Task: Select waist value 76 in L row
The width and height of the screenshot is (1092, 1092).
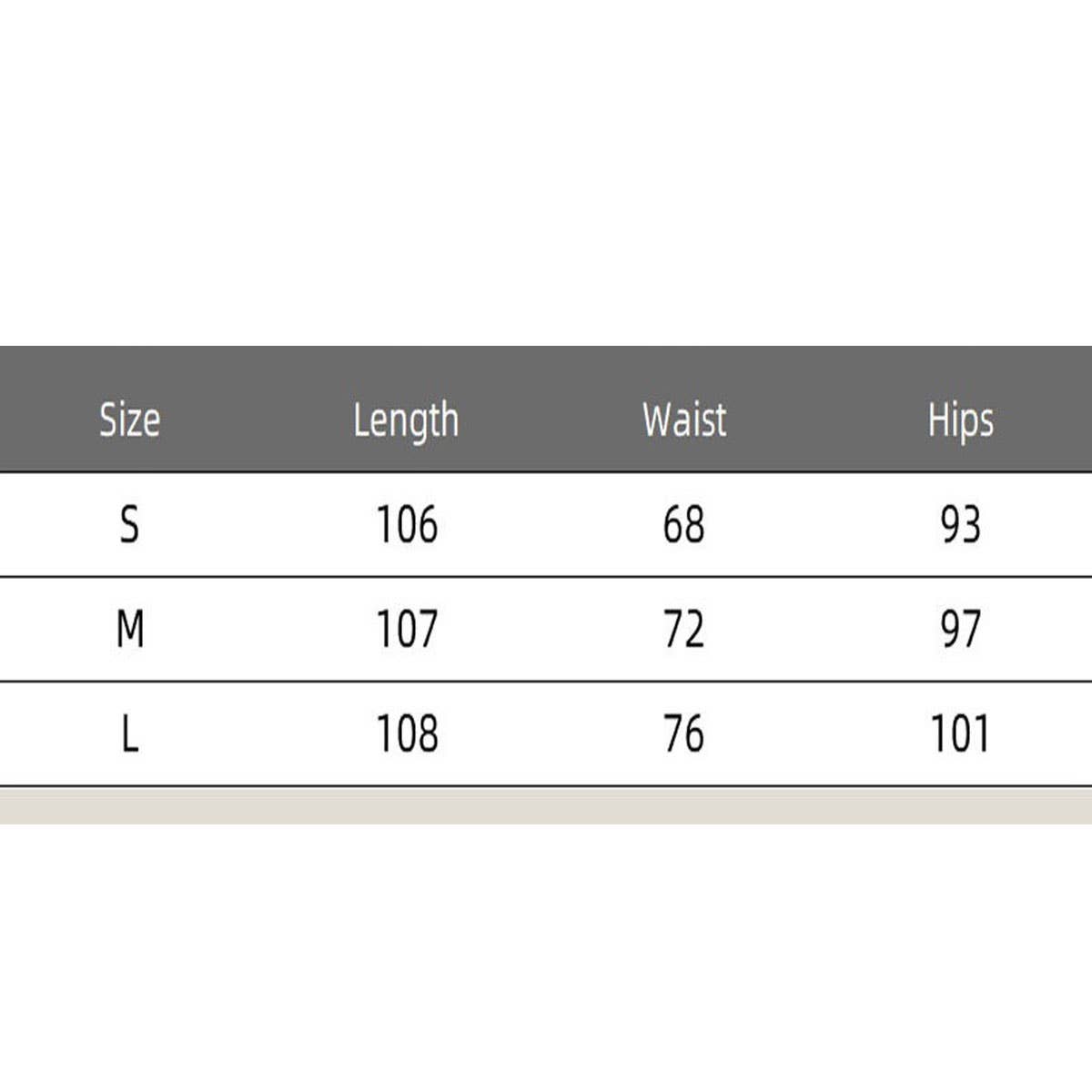Action: point(683,733)
